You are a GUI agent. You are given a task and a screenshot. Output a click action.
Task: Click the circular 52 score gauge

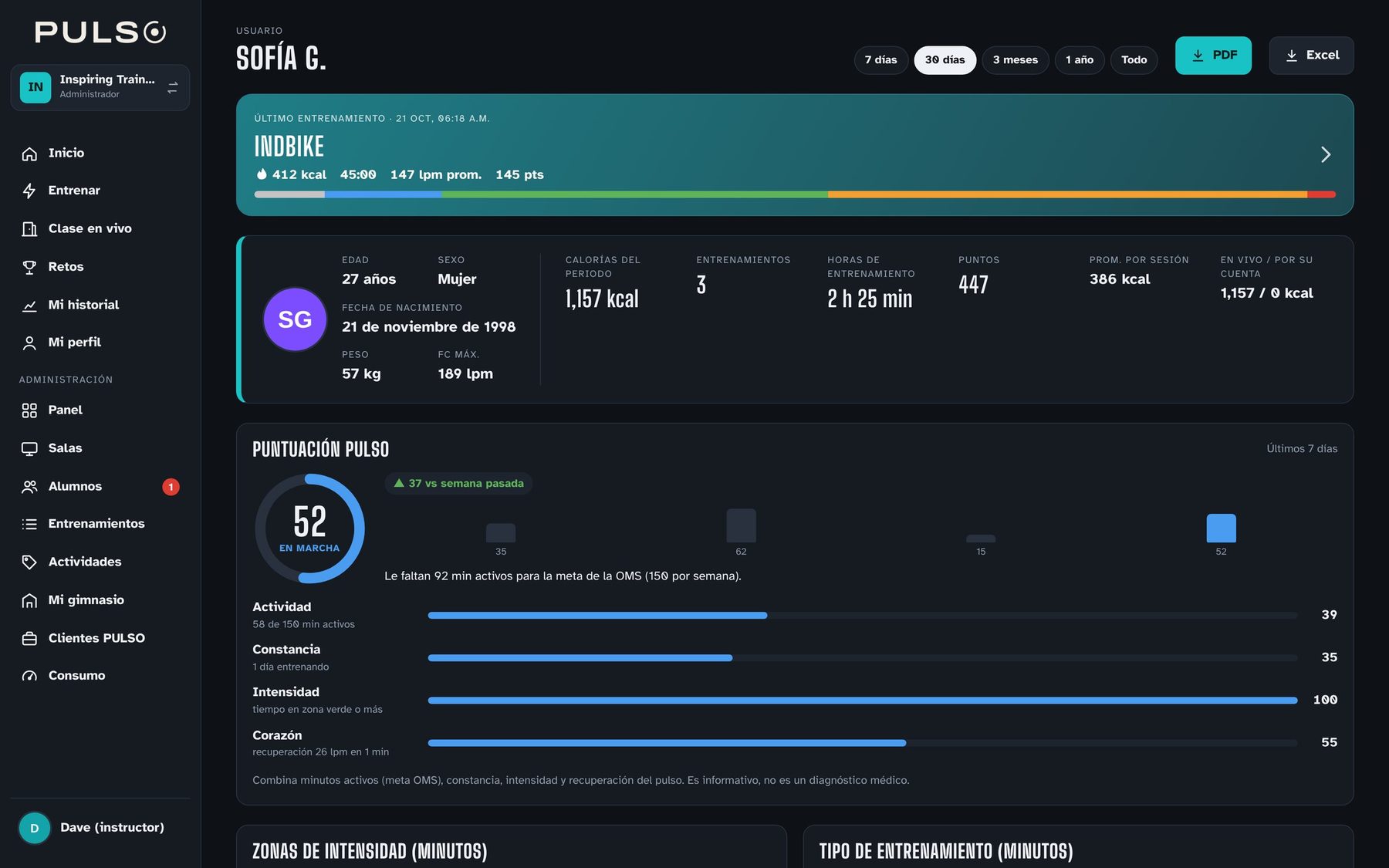pos(309,529)
